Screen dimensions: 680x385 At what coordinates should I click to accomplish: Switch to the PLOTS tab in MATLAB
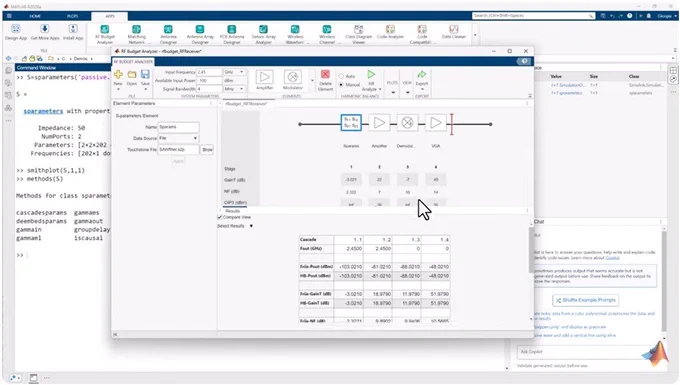[x=72, y=16]
